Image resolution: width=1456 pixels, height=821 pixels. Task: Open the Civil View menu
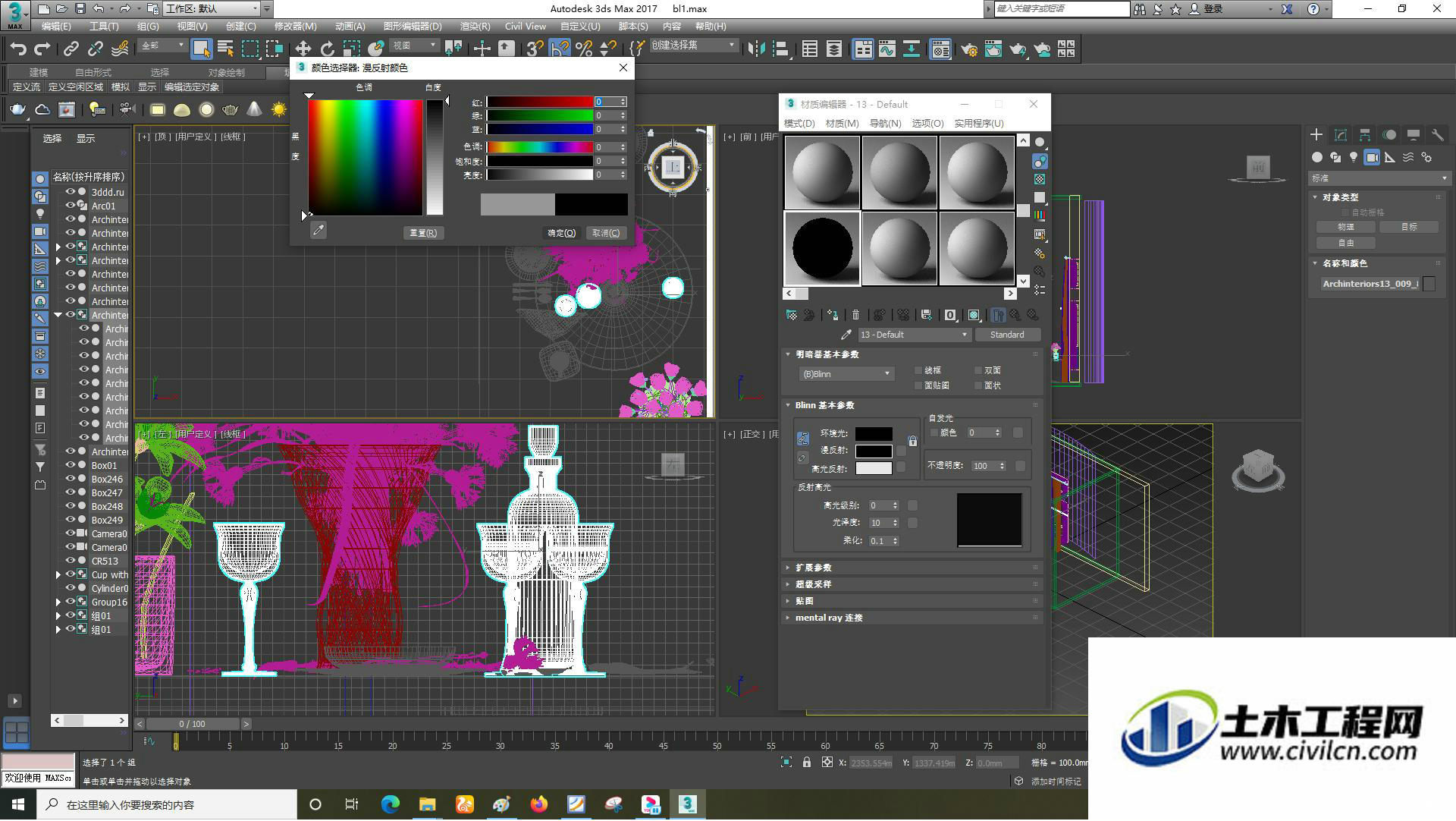[525, 27]
